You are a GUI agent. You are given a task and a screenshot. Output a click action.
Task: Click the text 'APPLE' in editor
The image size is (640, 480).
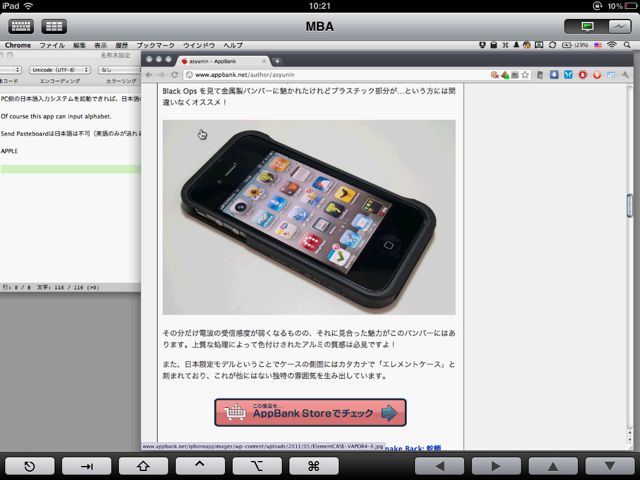(9, 151)
